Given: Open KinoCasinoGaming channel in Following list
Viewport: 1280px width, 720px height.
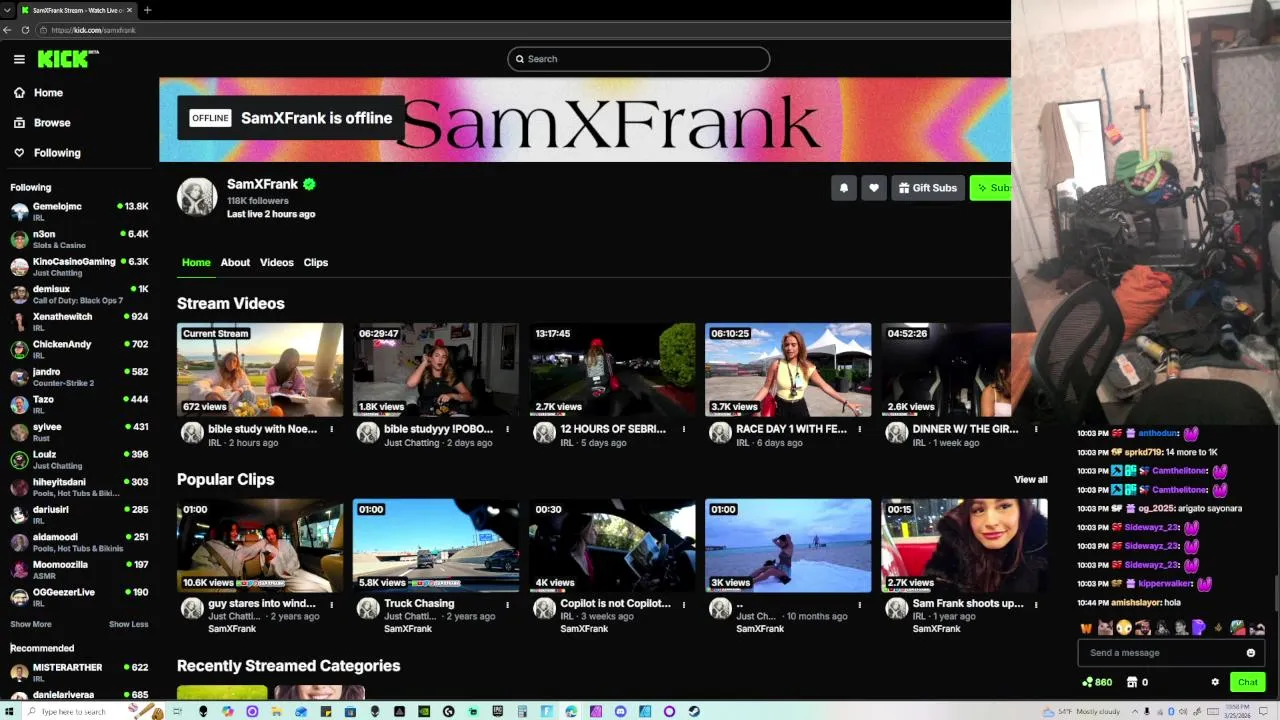Looking at the screenshot, I should click(79, 266).
